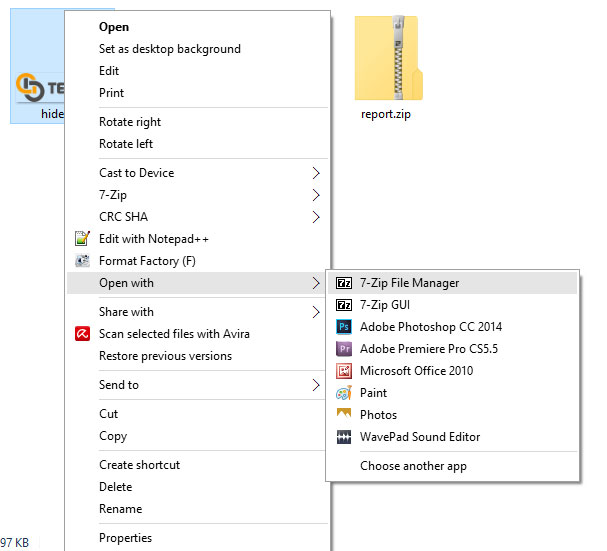Choose Edit with Notepad++
607x551 pixels.
click(x=197, y=239)
